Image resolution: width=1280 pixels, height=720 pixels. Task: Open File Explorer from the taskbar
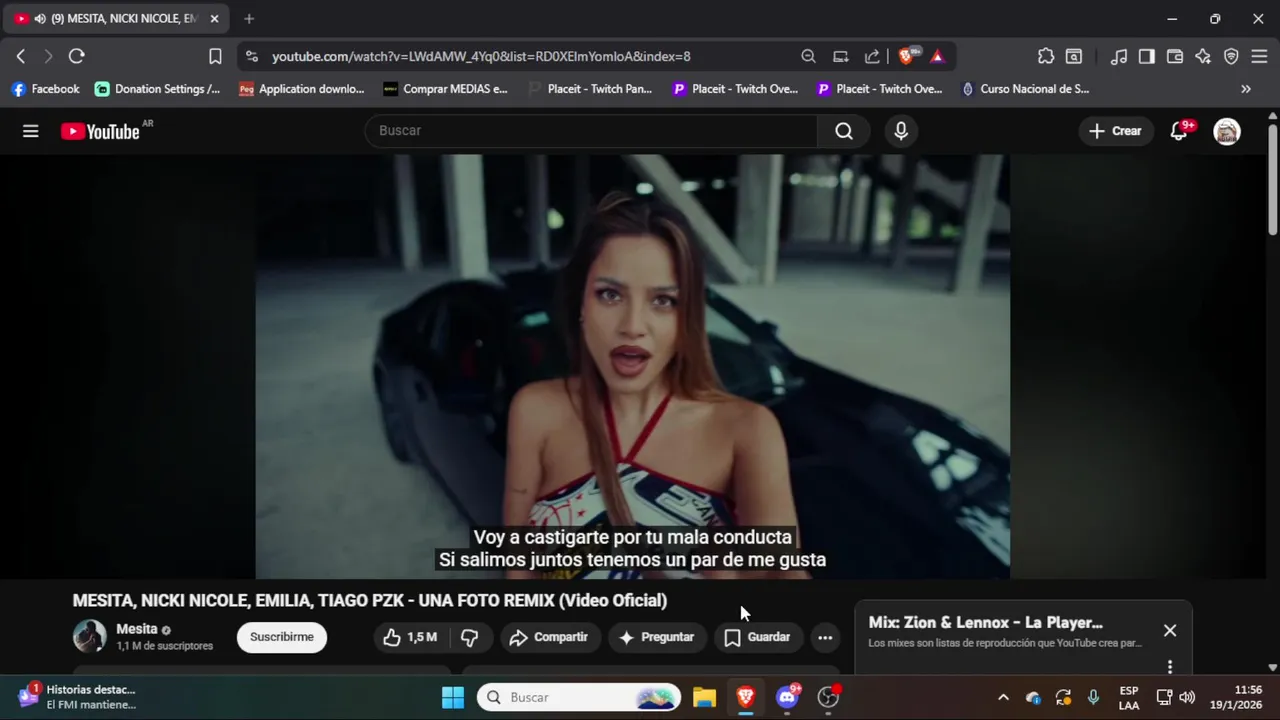tap(705, 697)
